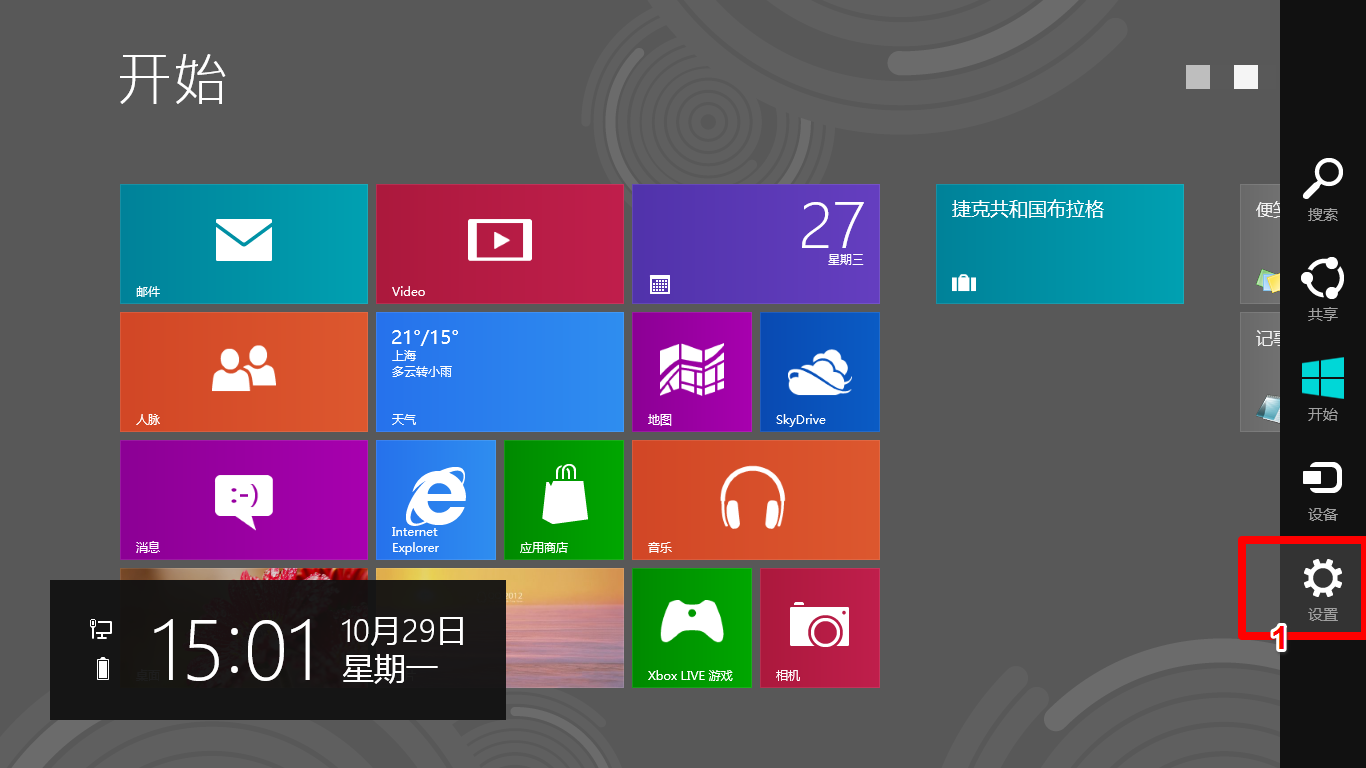This screenshot has height=768, width=1366.
Task: Select the 捷克共和国布拉格 travel tile
Action: (1059, 244)
